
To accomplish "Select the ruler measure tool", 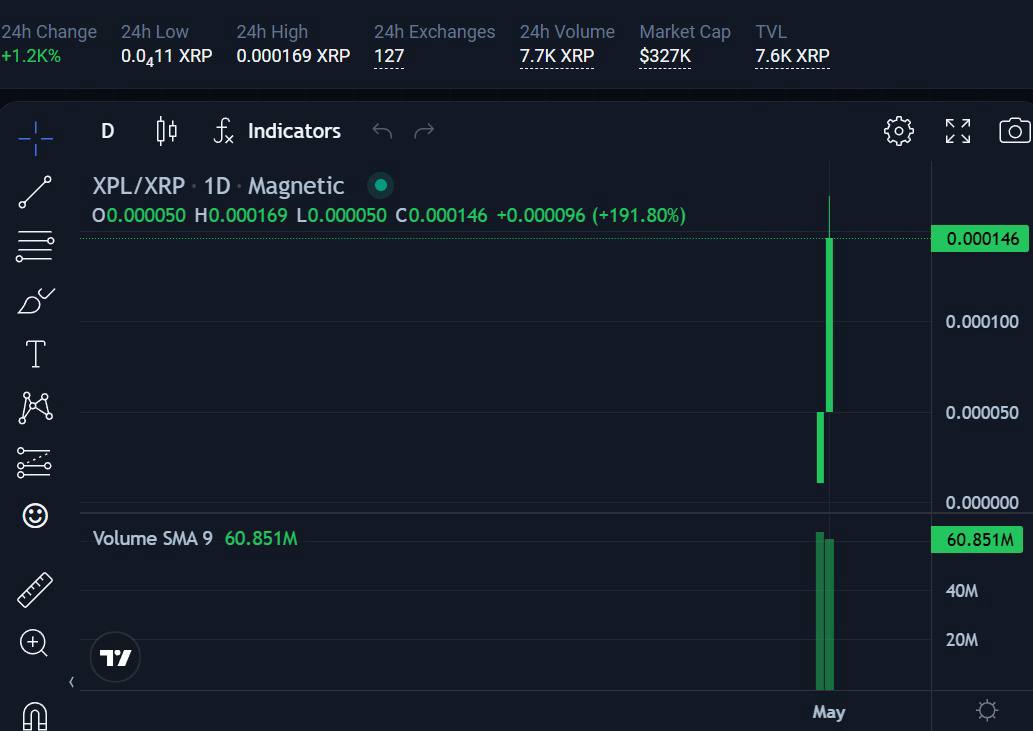I will pos(35,589).
